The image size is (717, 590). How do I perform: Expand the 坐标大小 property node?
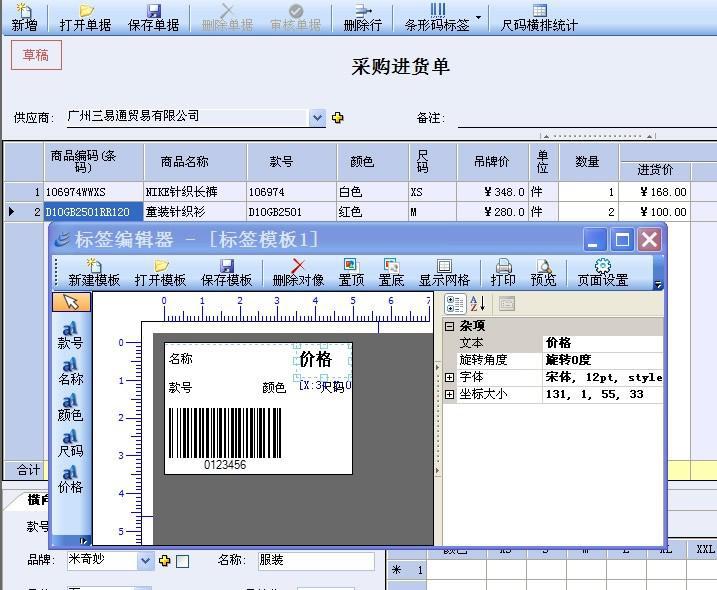pyautogui.click(x=450, y=395)
